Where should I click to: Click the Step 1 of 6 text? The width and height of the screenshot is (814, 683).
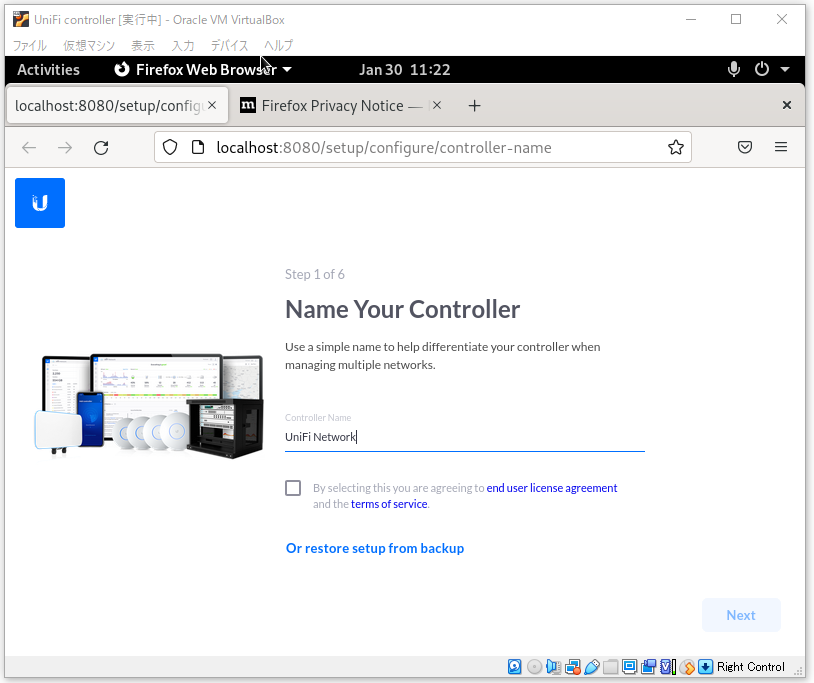coord(315,274)
